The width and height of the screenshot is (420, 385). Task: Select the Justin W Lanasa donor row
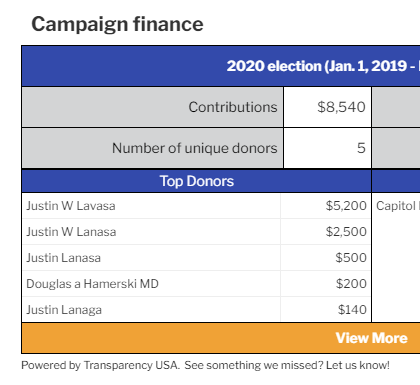197,232
